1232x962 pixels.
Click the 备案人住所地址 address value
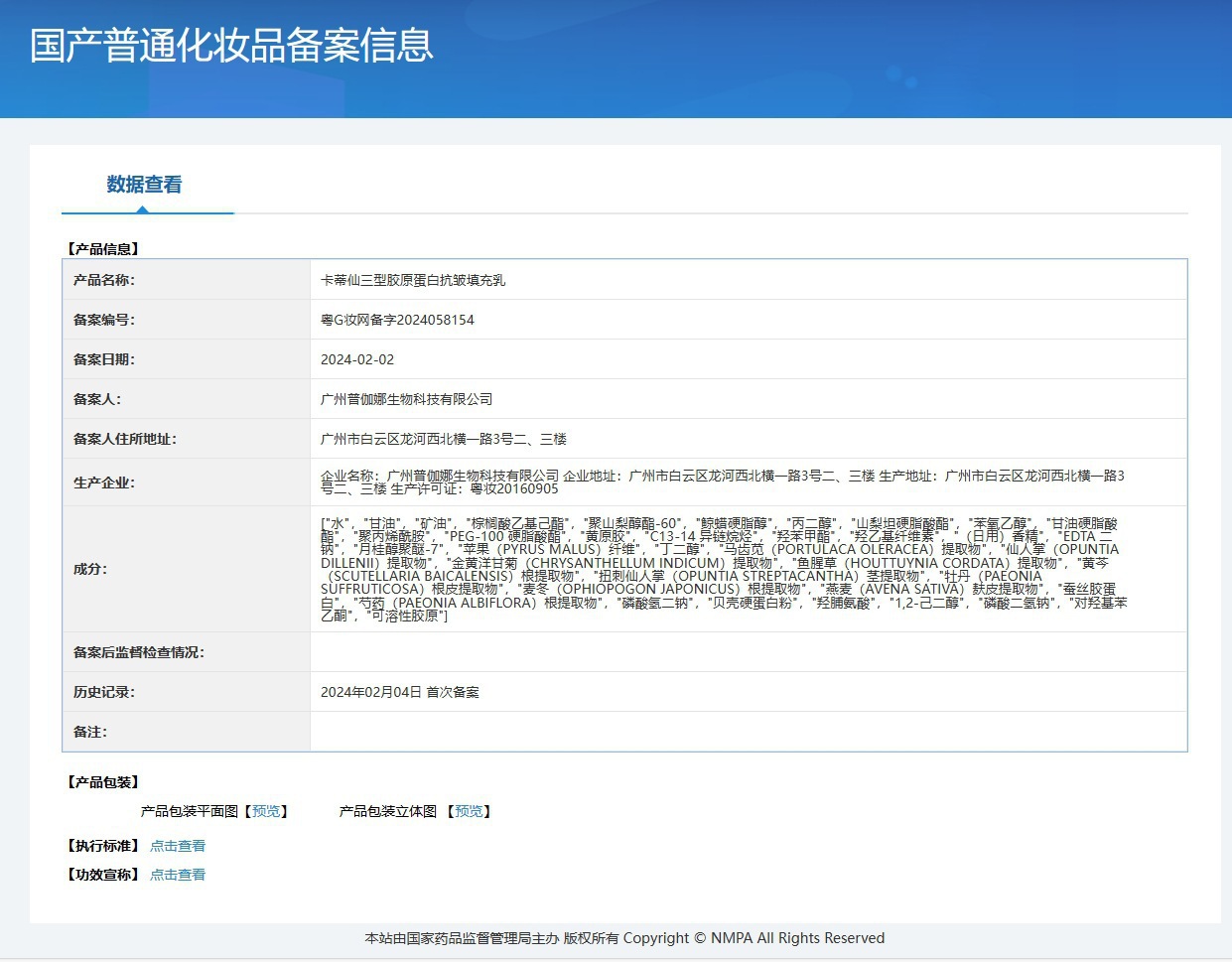[x=444, y=439]
